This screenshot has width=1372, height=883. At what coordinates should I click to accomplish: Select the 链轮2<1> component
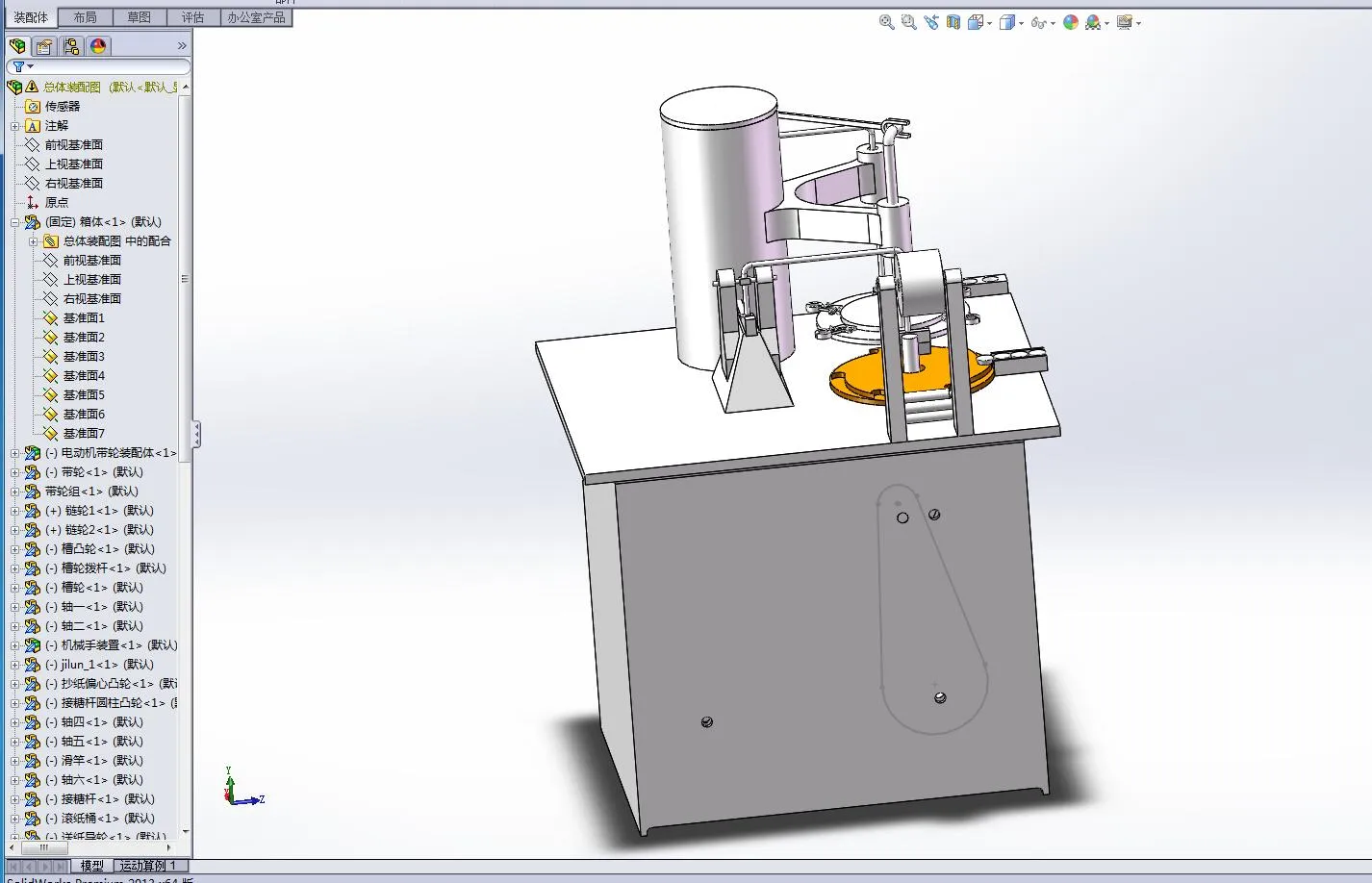point(99,529)
